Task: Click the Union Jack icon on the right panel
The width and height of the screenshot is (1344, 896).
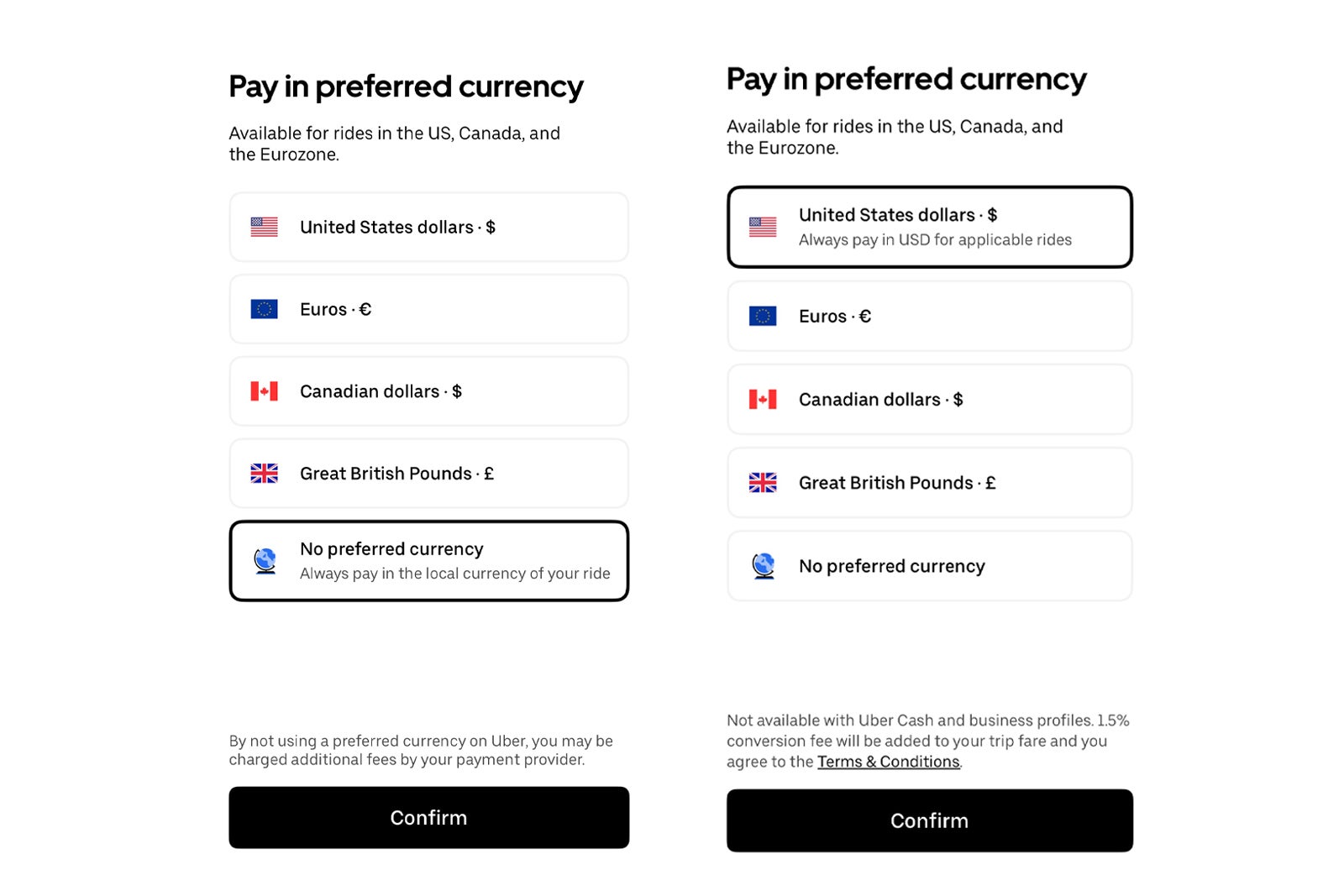Action: pos(761,483)
